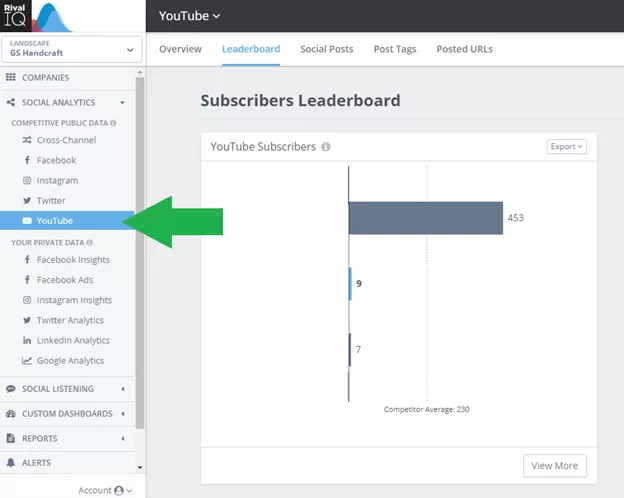
Task: Click the View More button
Action: point(555,465)
